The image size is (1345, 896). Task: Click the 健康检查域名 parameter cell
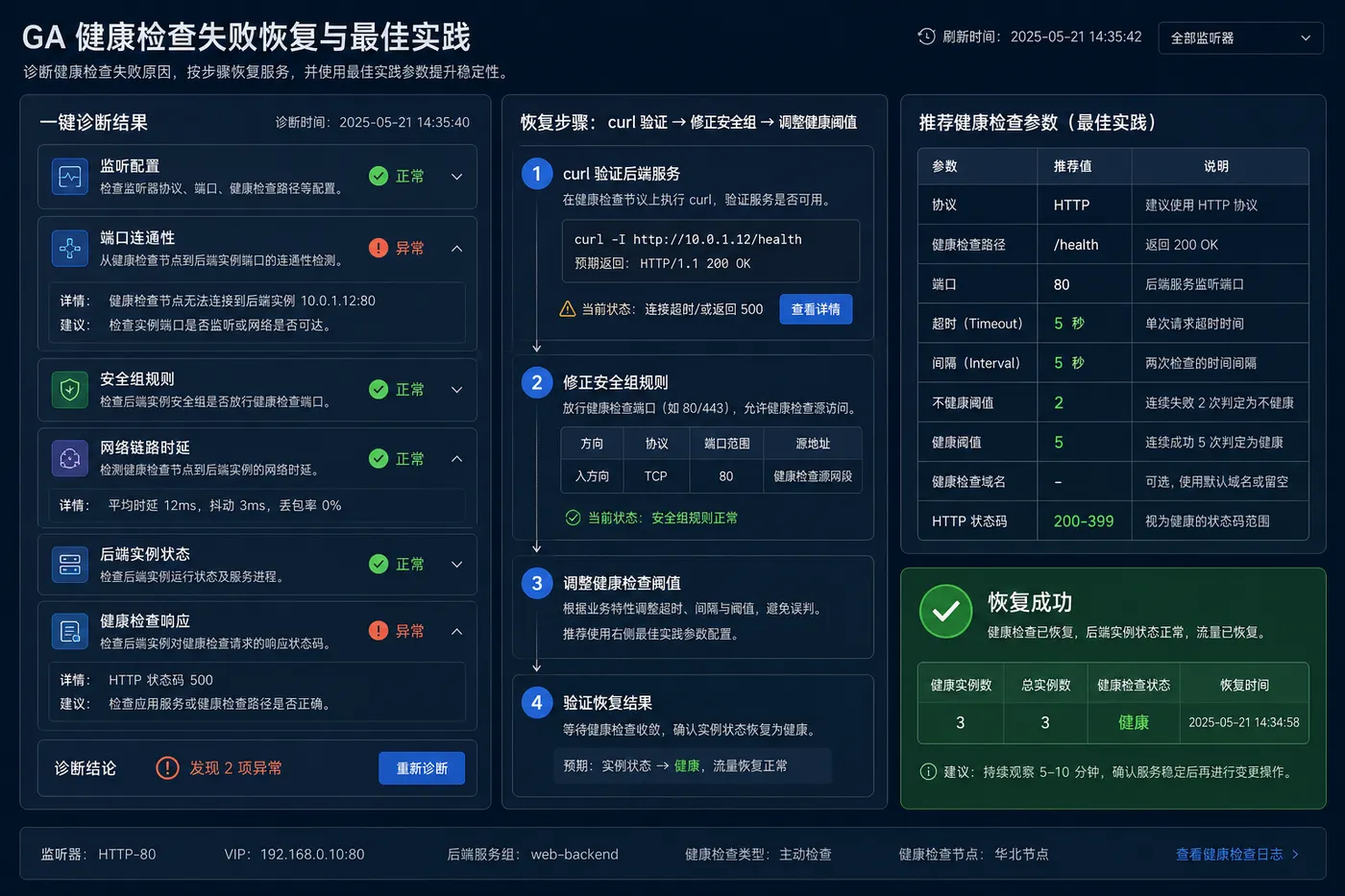point(977,481)
